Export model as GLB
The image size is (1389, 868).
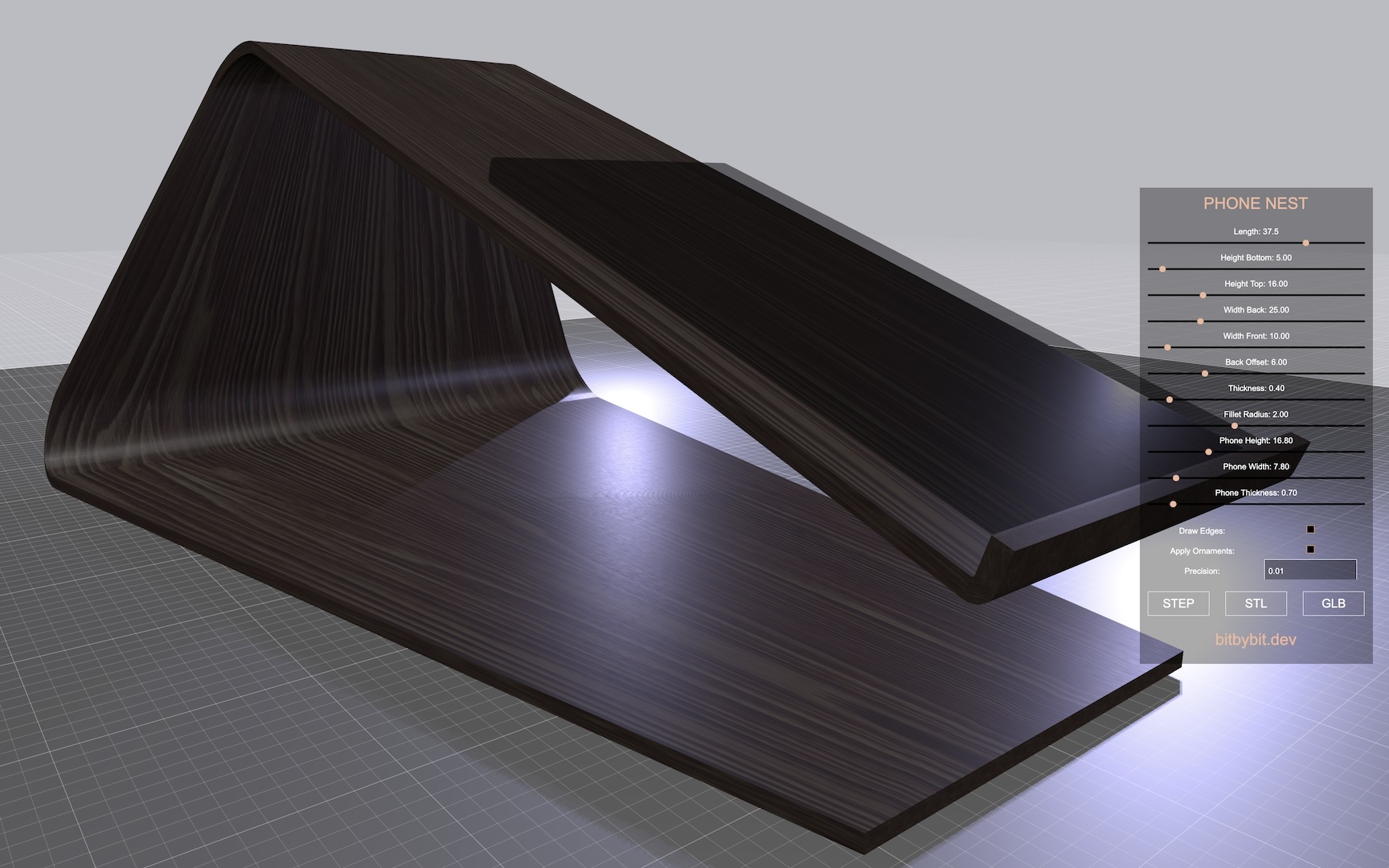[x=1334, y=604]
